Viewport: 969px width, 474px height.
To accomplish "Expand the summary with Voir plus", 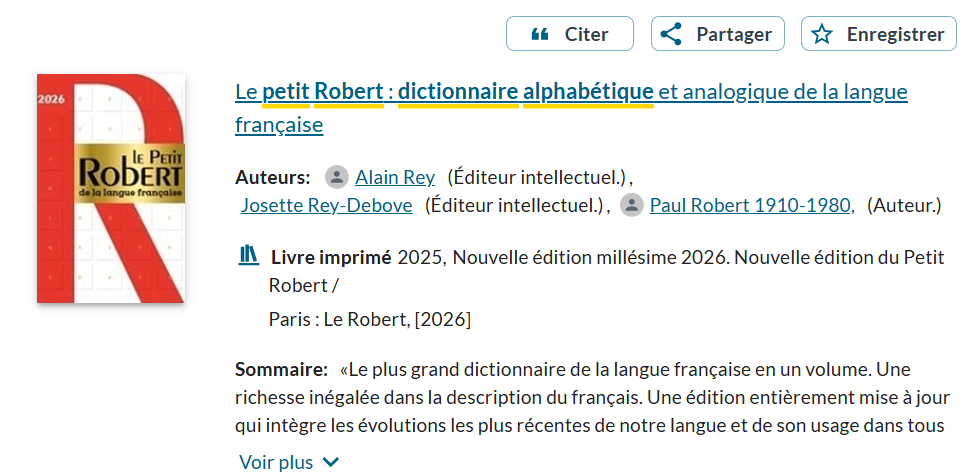I will tap(276, 462).
